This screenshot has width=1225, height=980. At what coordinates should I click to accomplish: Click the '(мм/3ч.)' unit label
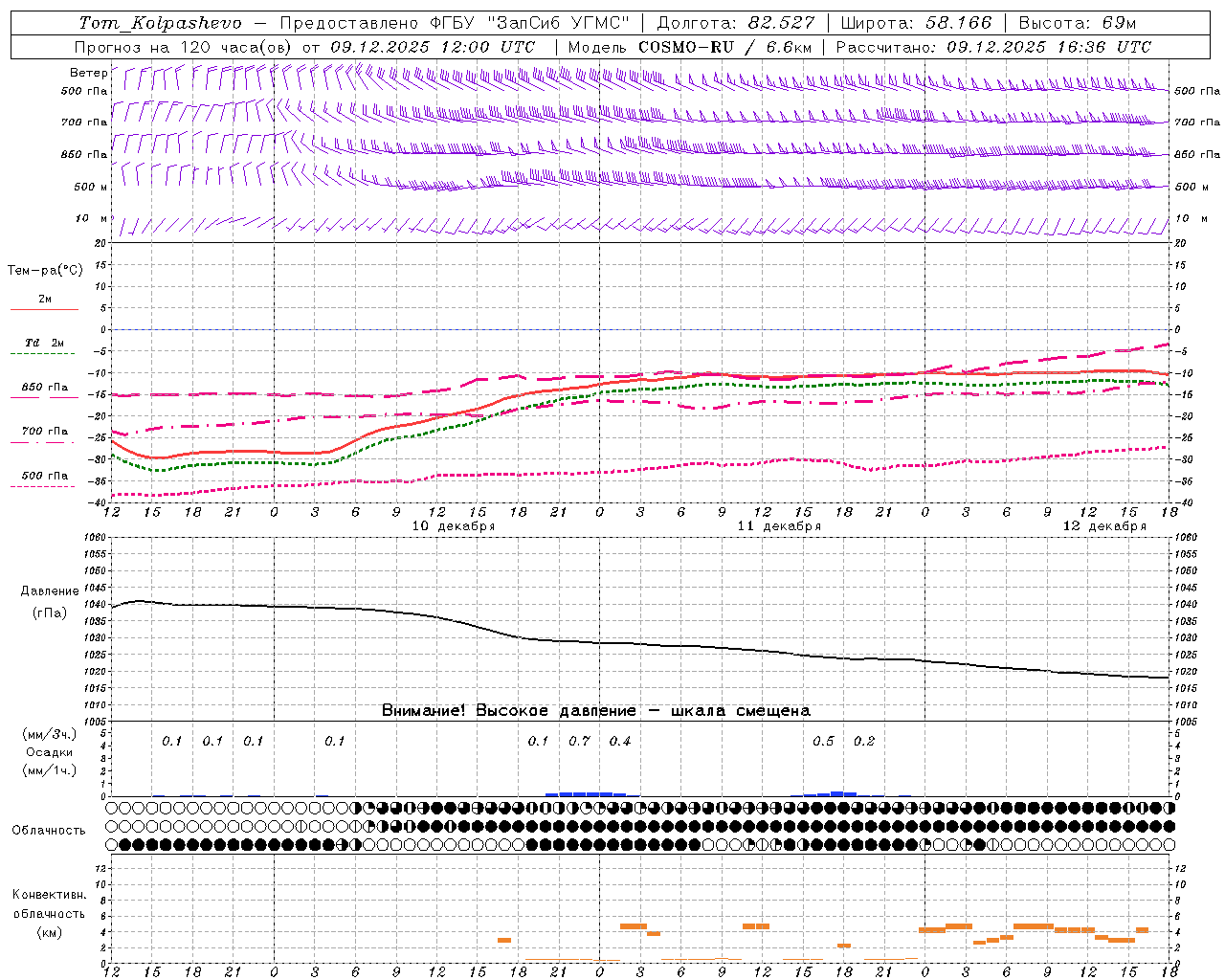[x=50, y=734]
